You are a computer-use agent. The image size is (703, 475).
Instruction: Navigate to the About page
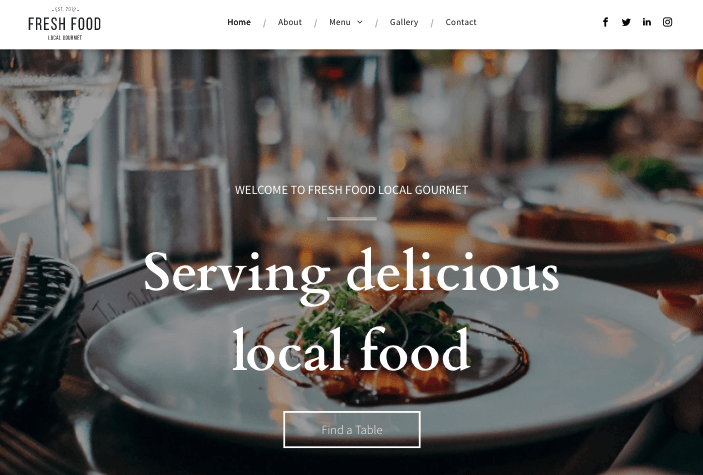[x=290, y=22]
